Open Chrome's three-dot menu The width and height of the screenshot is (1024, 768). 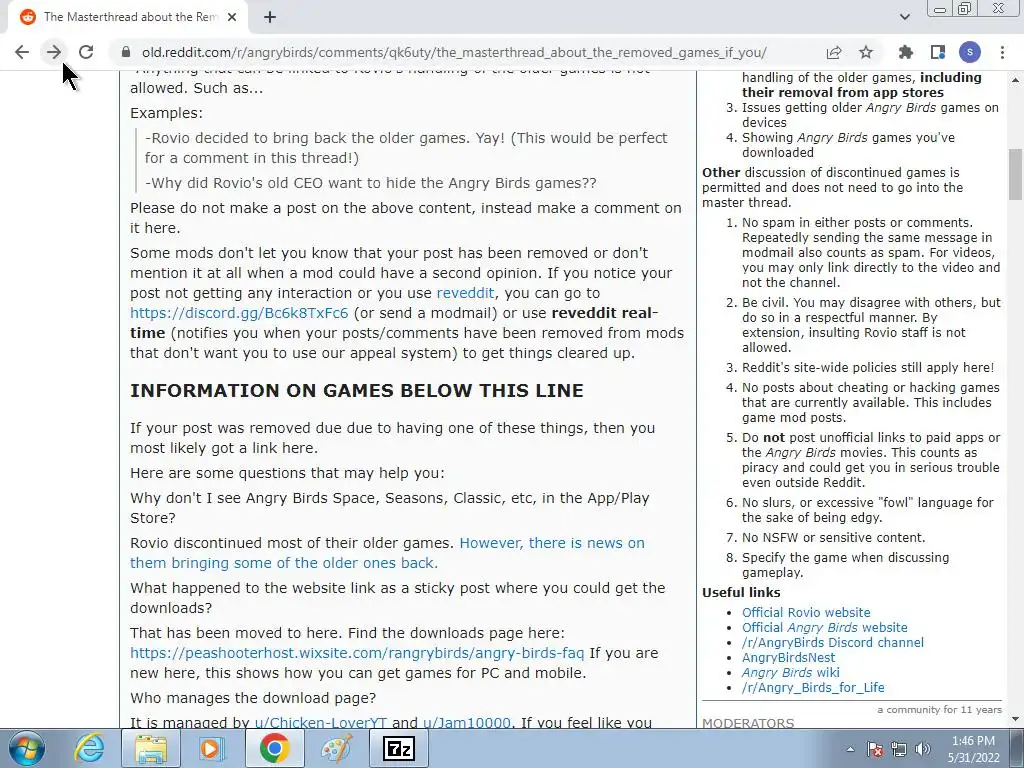point(1002,52)
